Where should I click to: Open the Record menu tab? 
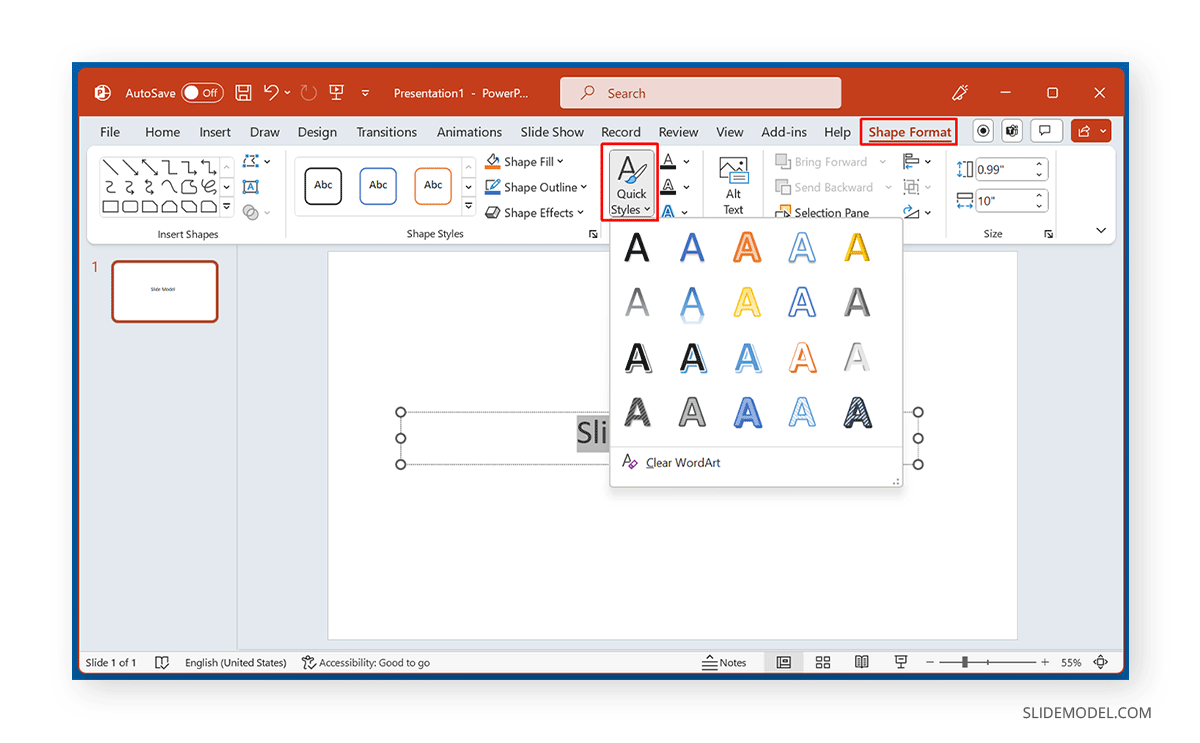tap(620, 131)
